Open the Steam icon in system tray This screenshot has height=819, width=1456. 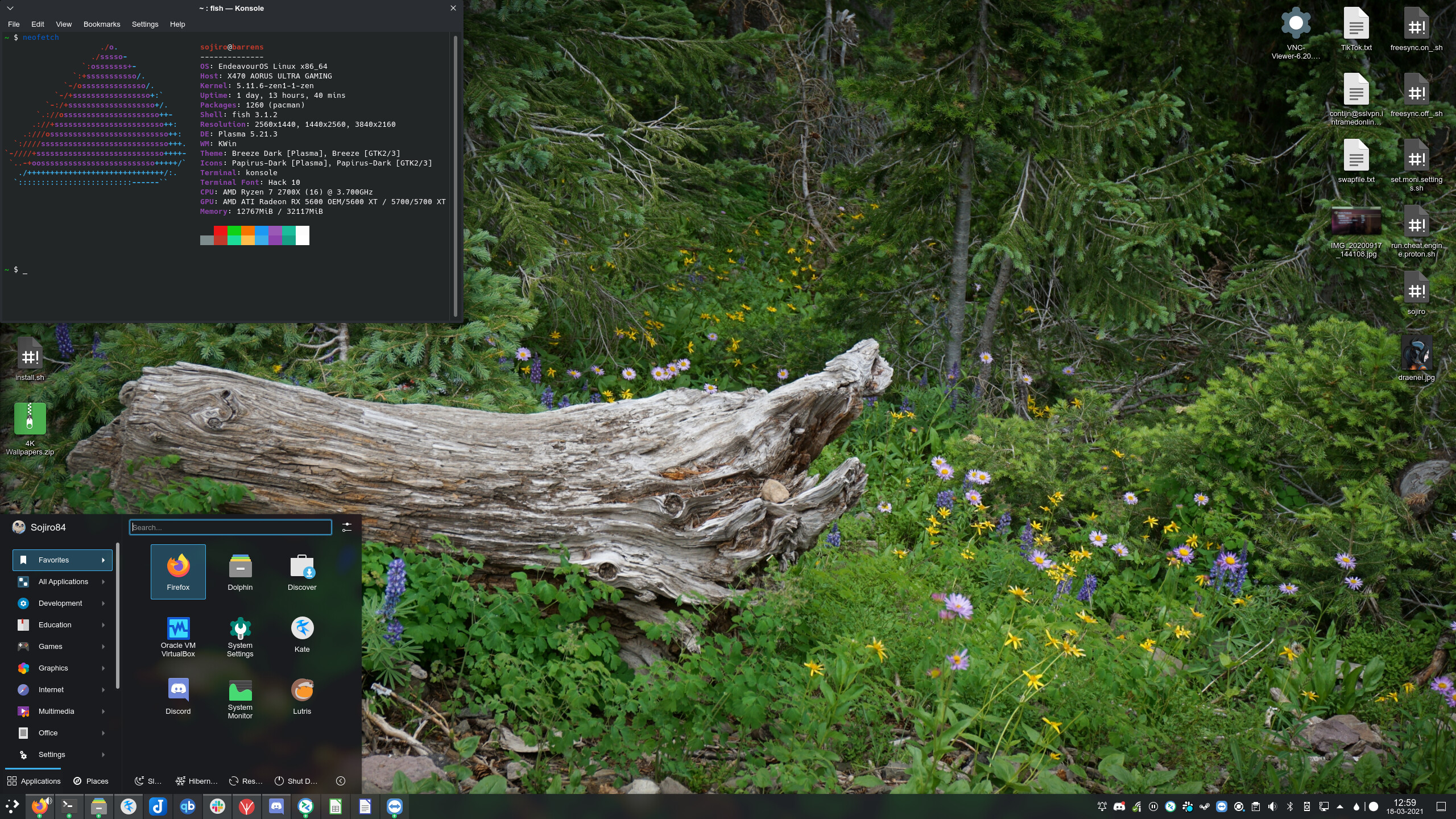[x=1205, y=806]
